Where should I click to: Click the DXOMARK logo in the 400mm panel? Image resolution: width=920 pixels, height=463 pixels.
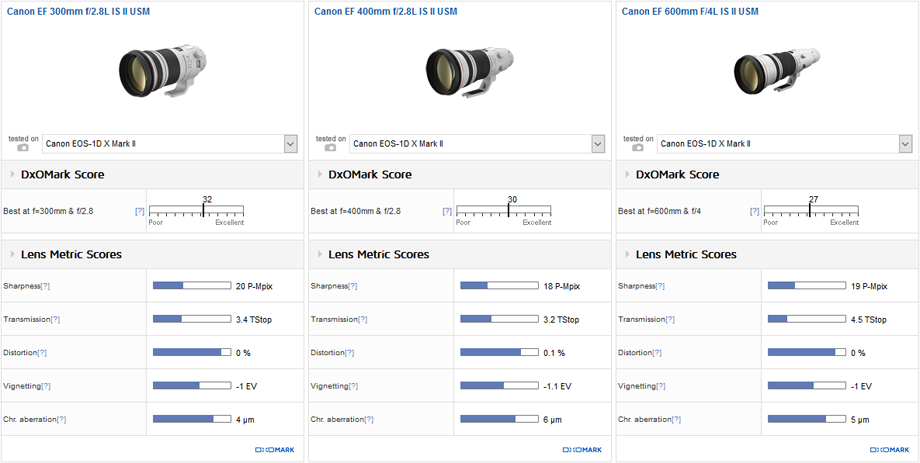(582, 450)
